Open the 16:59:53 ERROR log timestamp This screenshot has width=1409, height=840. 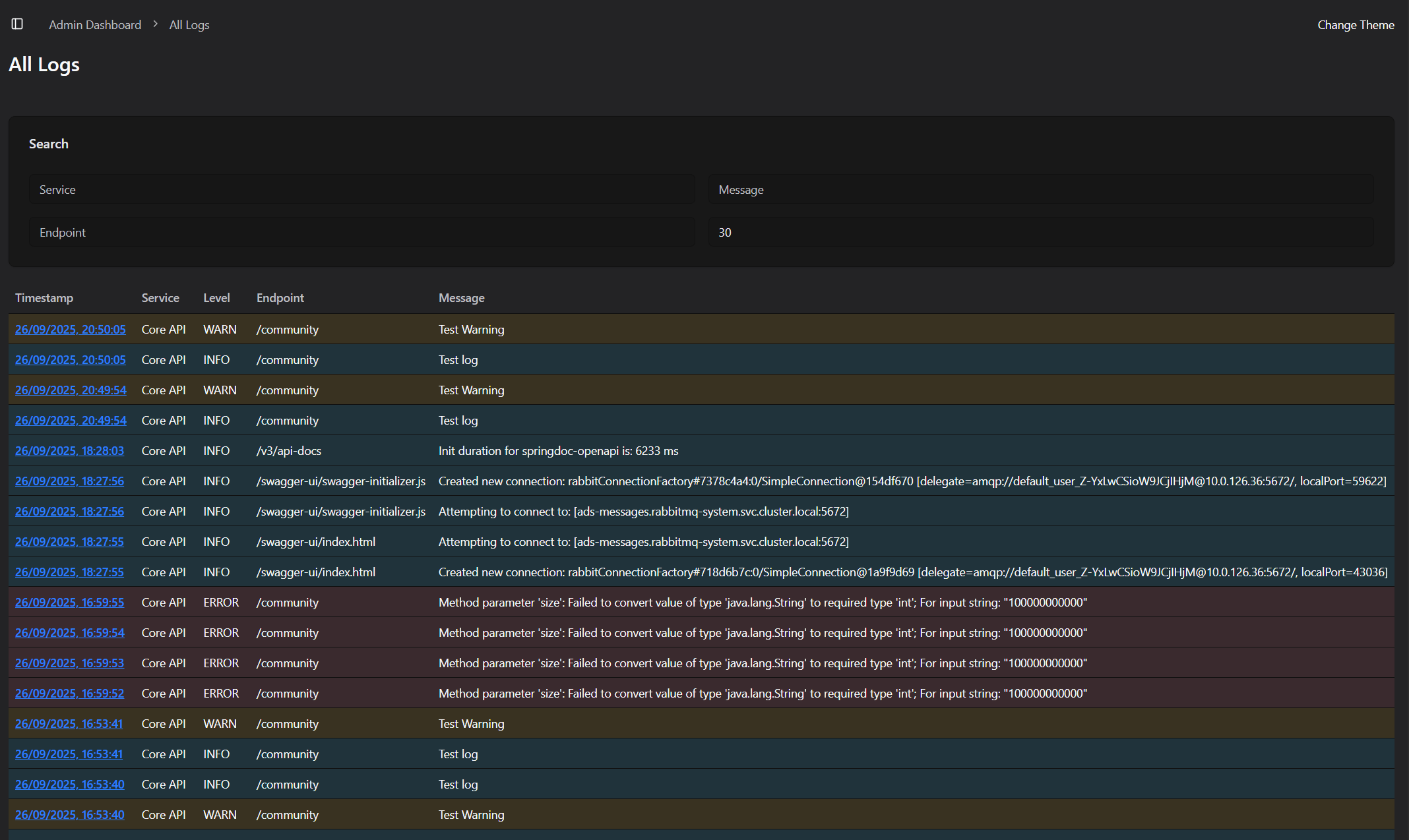pyautogui.click(x=69, y=663)
